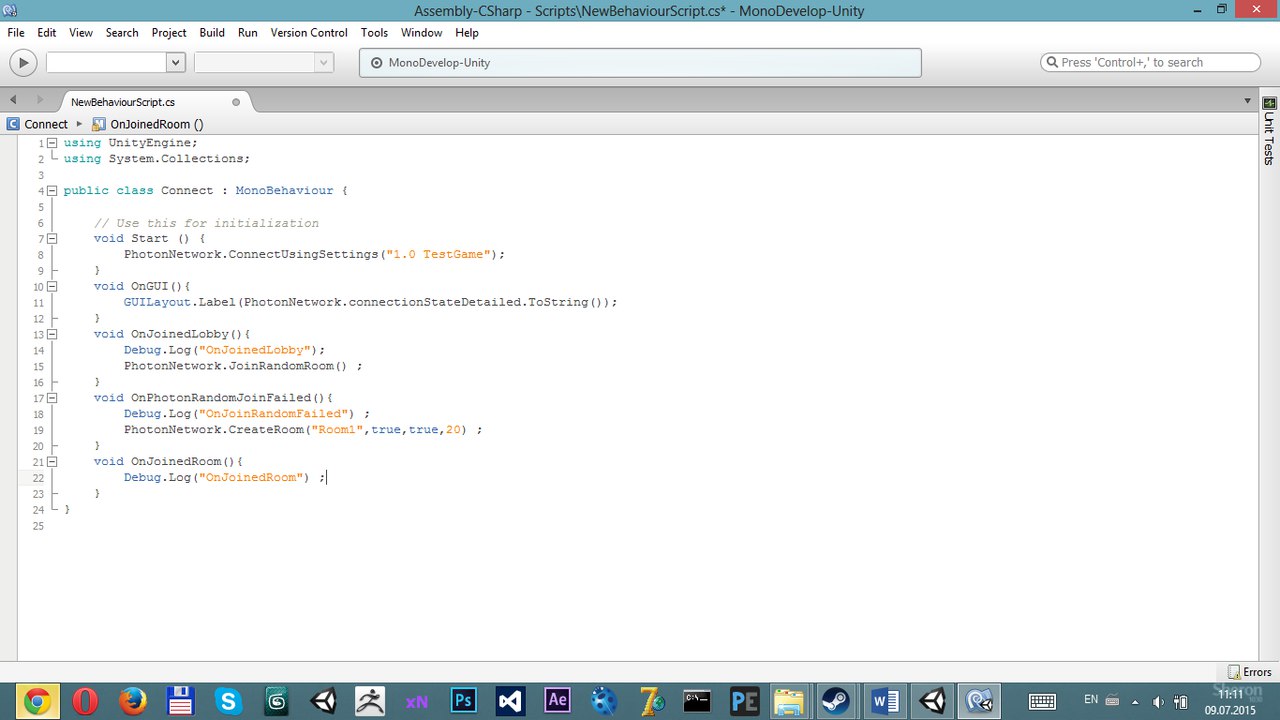Open File Explorer from the taskbar

click(789, 701)
